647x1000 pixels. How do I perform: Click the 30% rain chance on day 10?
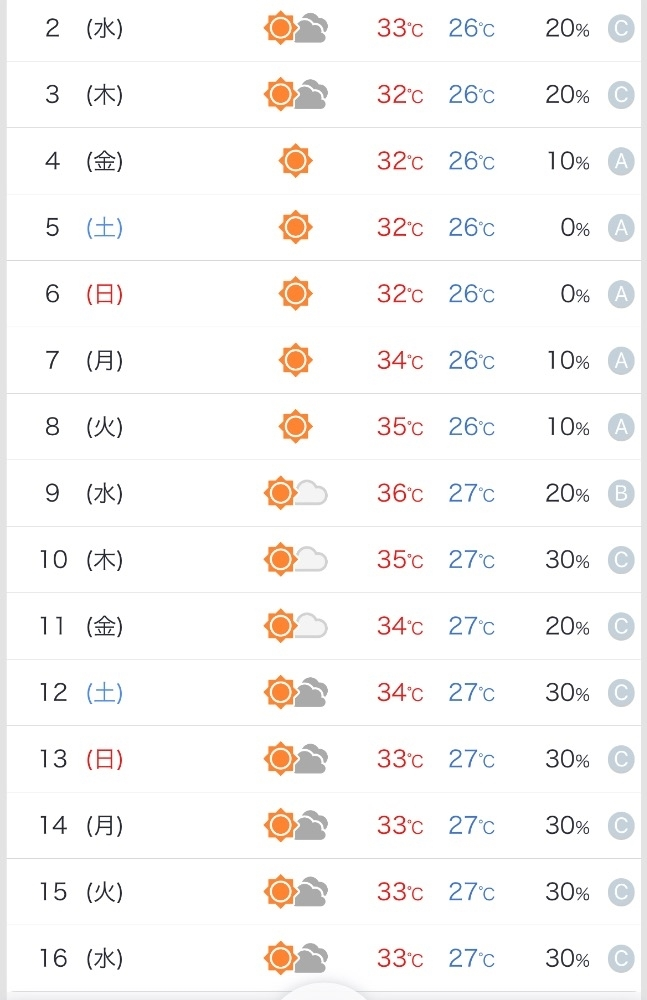[x=567, y=560]
